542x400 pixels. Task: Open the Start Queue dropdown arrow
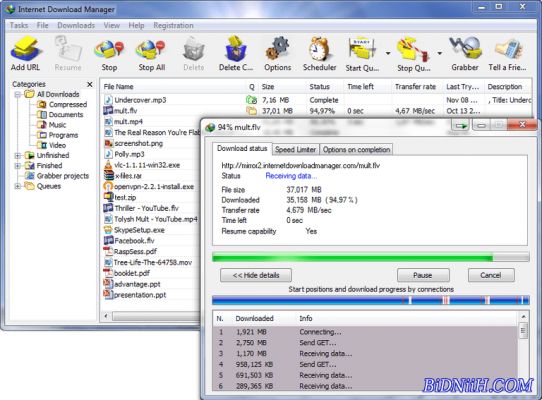coord(388,53)
